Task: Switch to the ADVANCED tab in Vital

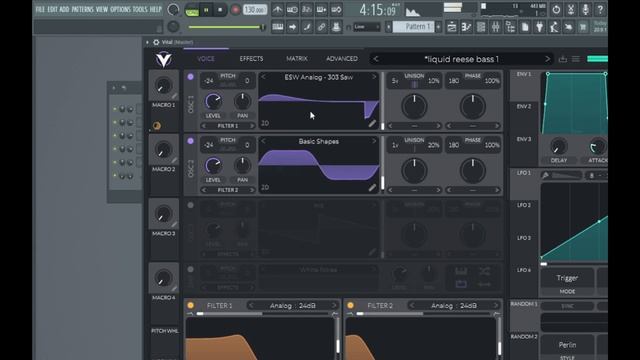Action: 342,59
